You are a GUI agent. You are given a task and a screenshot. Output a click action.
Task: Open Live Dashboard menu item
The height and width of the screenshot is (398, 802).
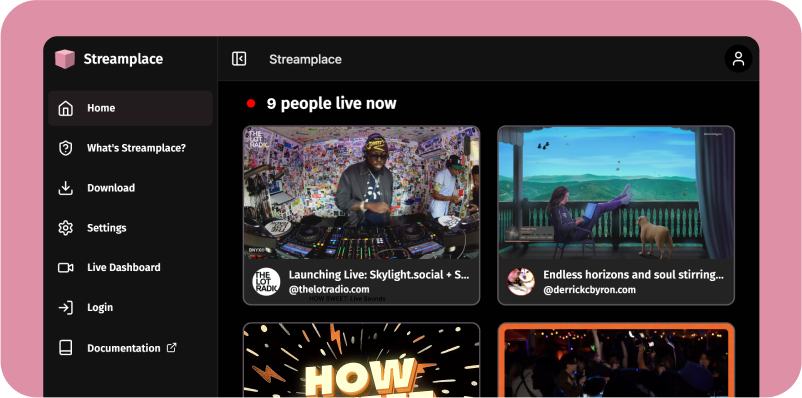(130, 268)
